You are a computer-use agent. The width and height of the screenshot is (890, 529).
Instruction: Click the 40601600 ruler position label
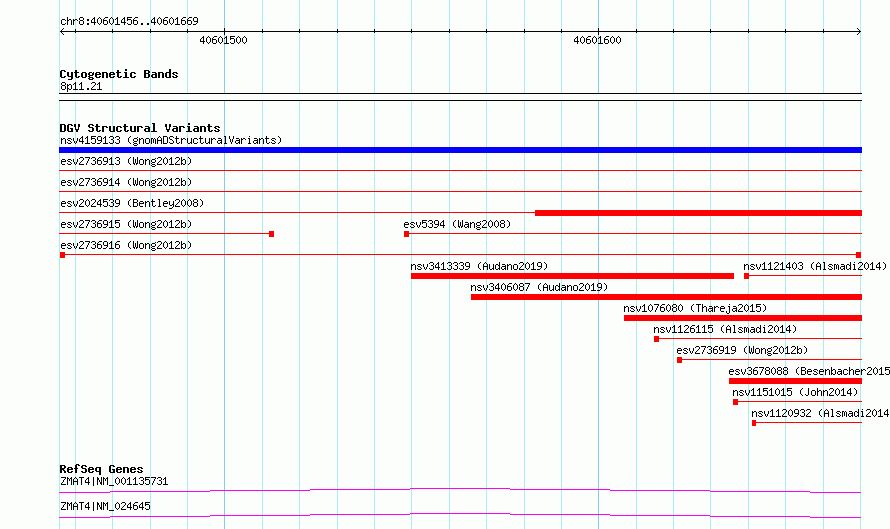[x=597, y=40]
